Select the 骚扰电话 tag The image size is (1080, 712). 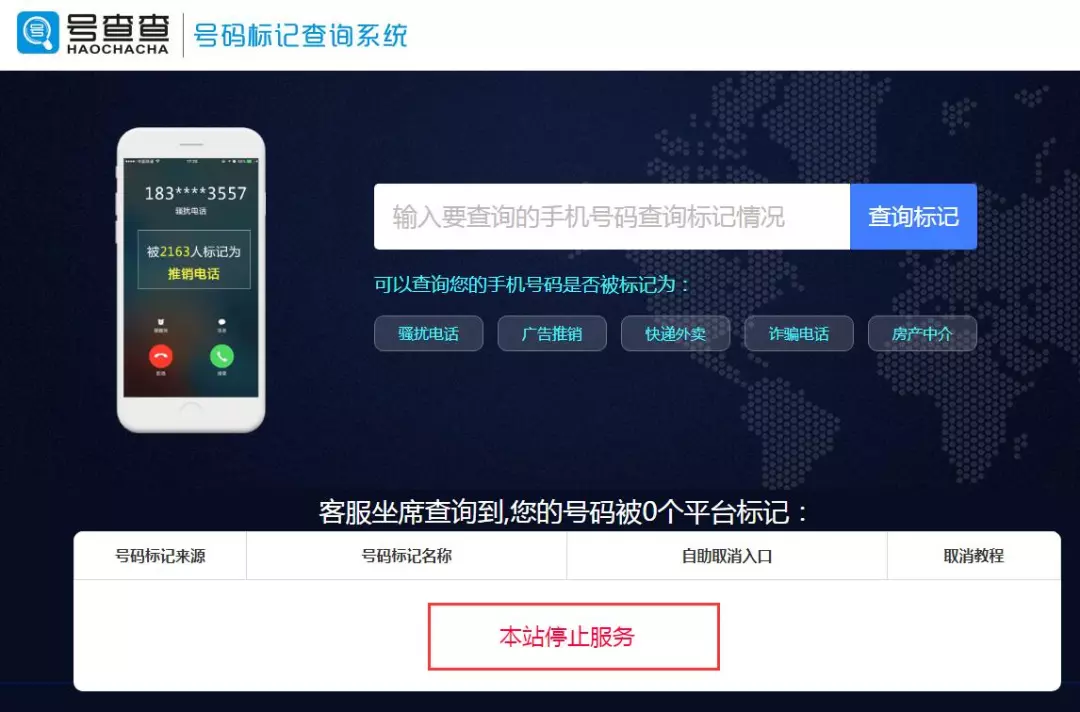428,333
